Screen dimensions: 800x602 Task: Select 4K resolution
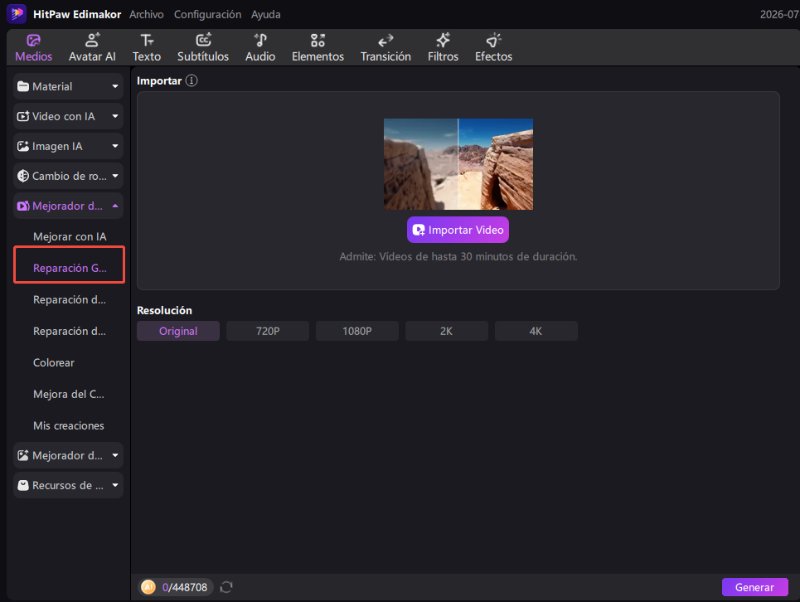(536, 331)
